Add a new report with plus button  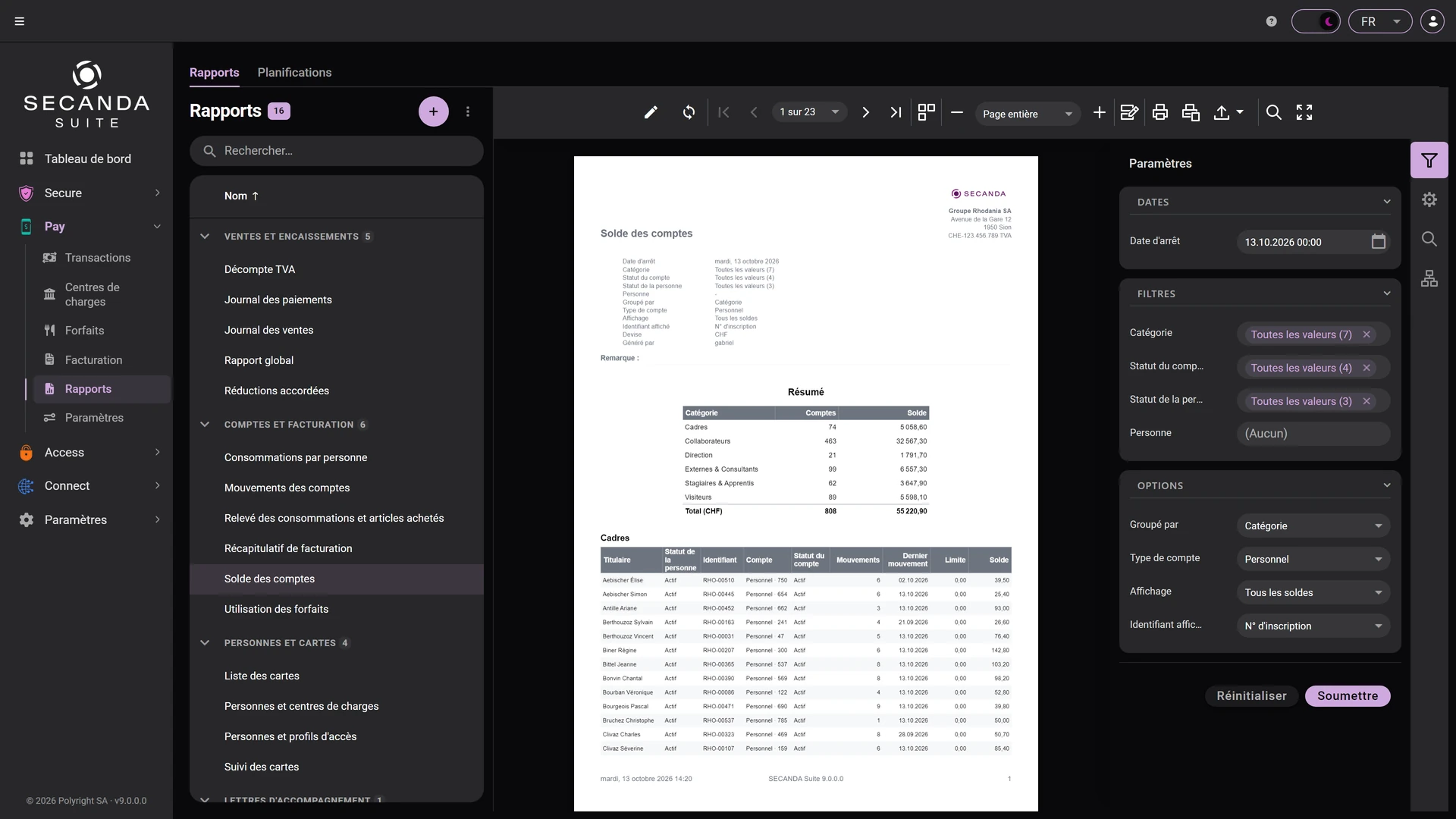point(433,111)
